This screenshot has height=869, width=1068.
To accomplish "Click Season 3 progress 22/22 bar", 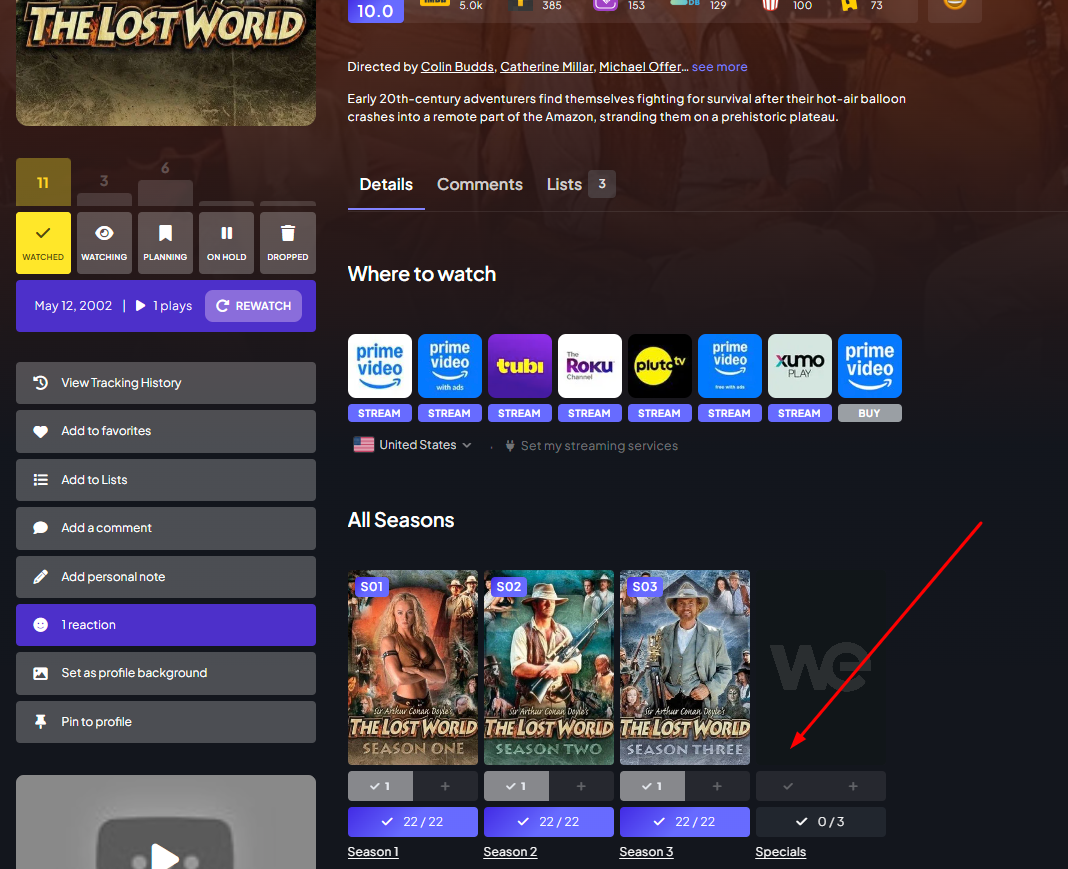I will tap(685, 822).
